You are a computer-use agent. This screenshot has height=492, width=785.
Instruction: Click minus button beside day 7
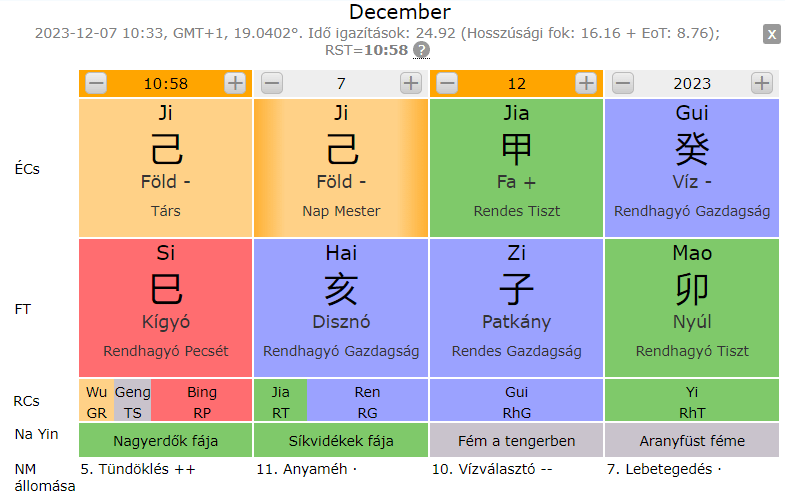[x=272, y=83]
